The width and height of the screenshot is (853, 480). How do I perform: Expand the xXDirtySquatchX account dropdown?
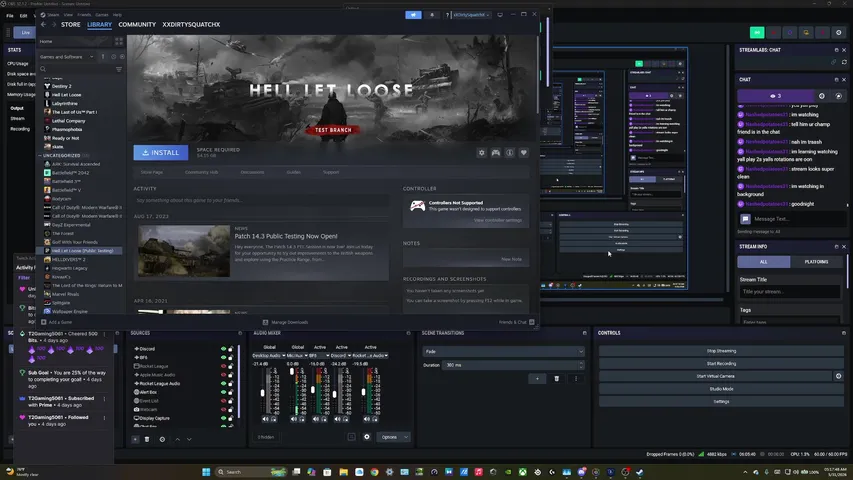[x=472, y=15]
